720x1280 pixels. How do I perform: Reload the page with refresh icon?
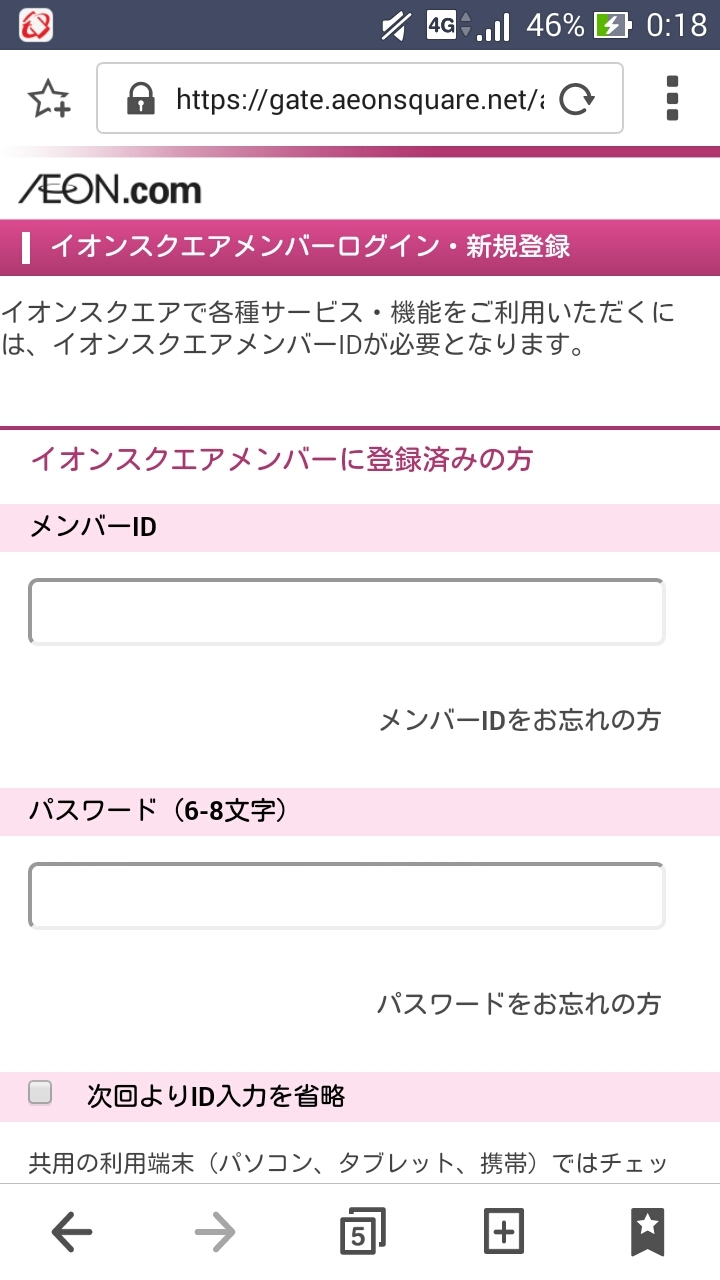(x=576, y=99)
